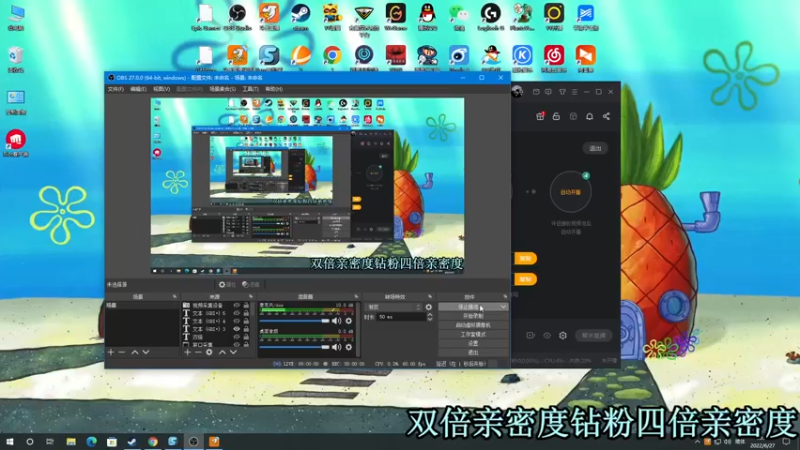Toggle visibility of video capture device source
The width and height of the screenshot is (800, 450).
click(x=237, y=305)
